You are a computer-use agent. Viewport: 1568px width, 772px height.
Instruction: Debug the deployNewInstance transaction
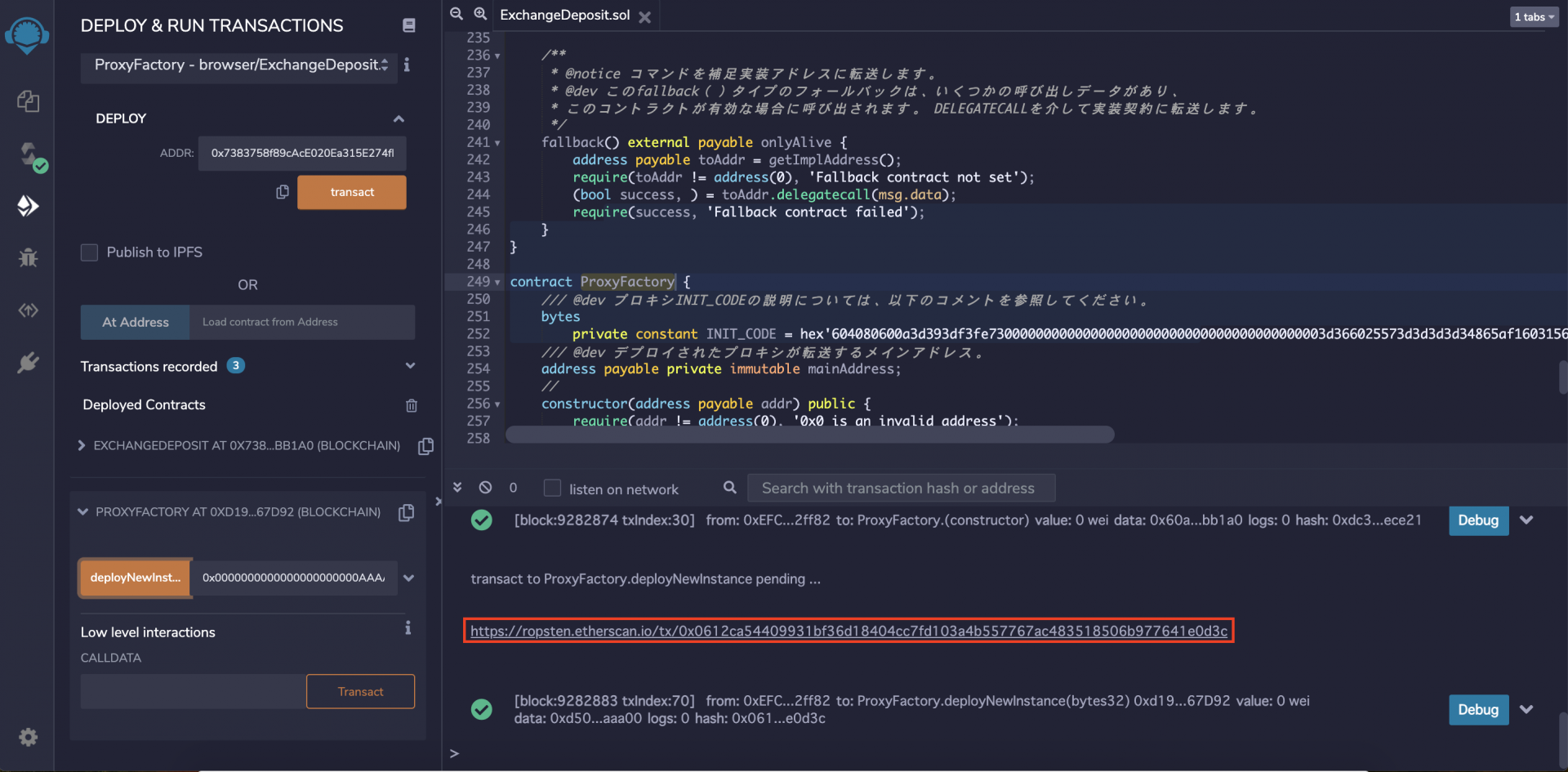pyautogui.click(x=1478, y=709)
